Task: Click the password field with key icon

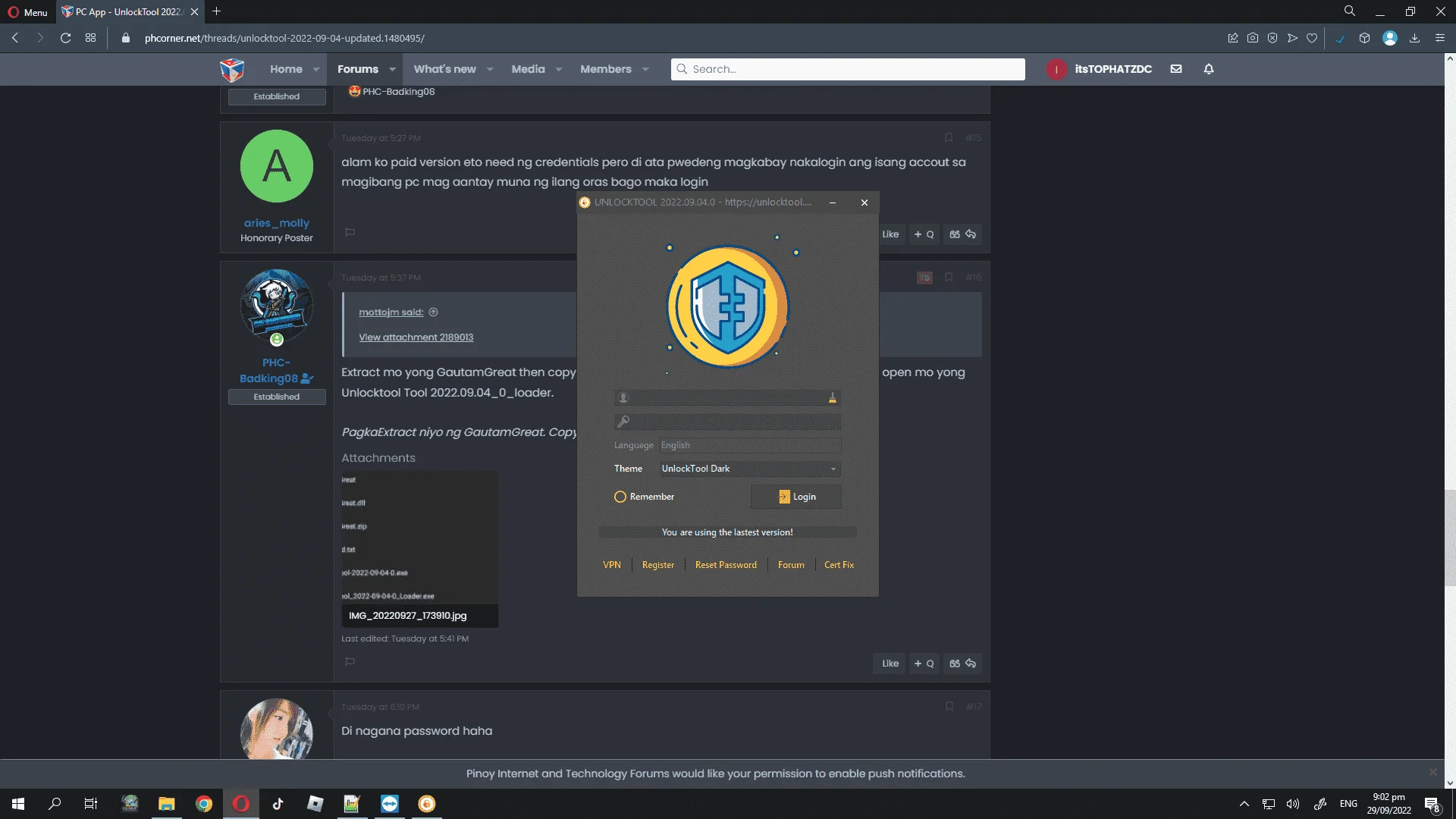Action: (727, 422)
